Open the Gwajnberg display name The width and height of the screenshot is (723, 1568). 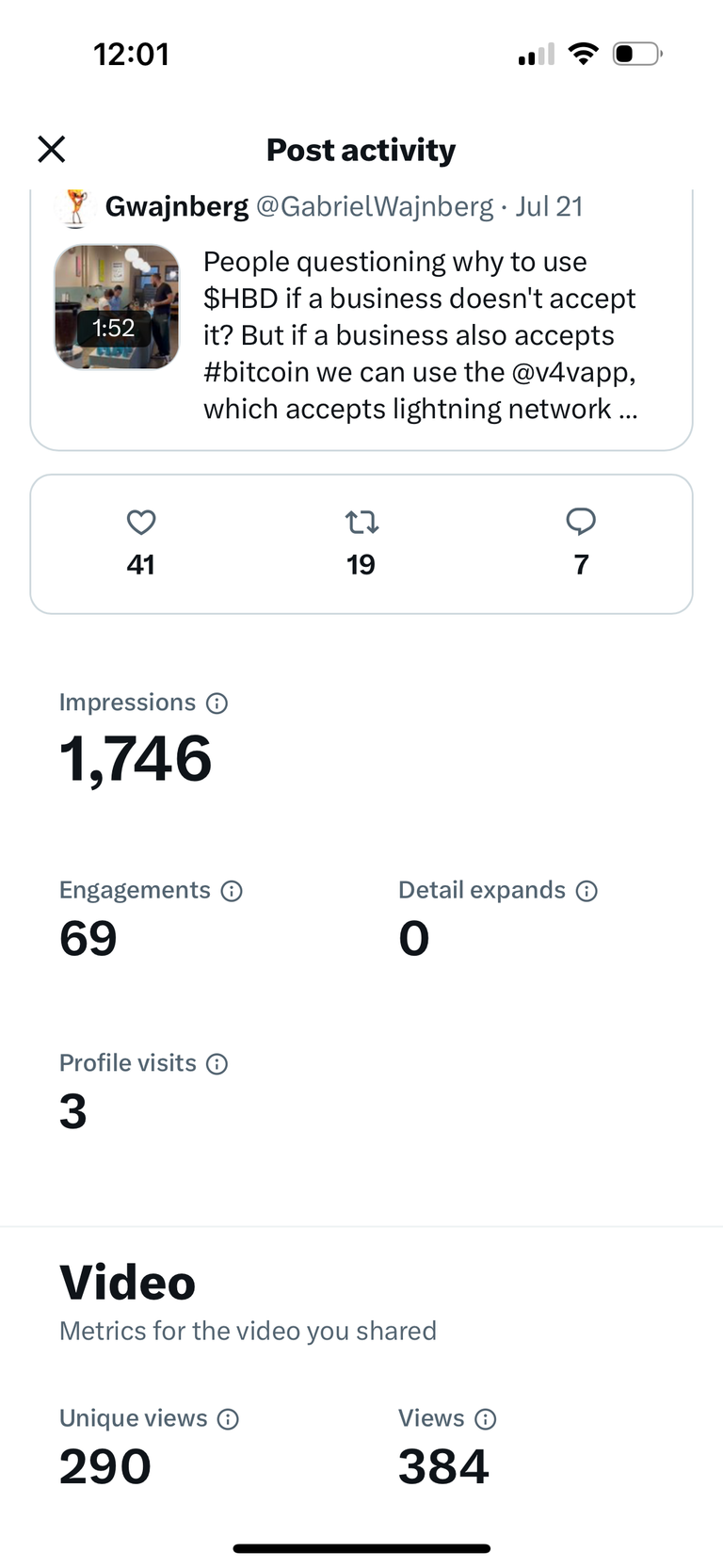pyautogui.click(x=177, y=206)
